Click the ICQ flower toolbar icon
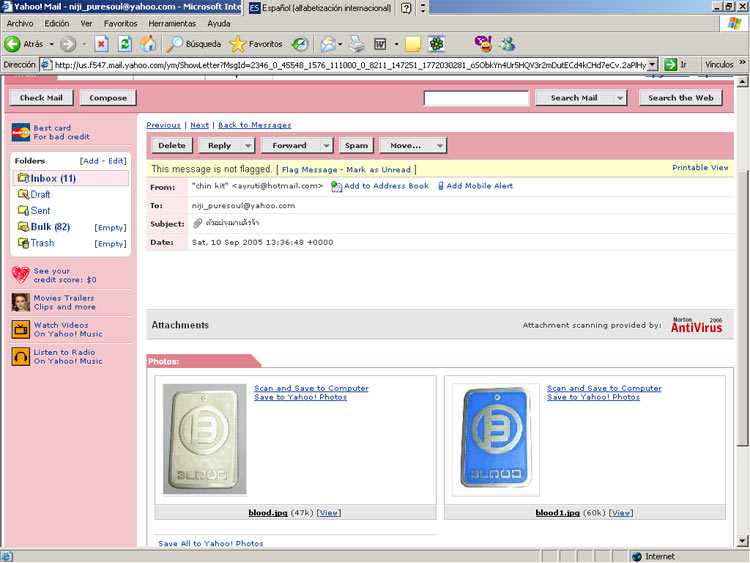This screenshot has height=563, width=750. point(436,44)
